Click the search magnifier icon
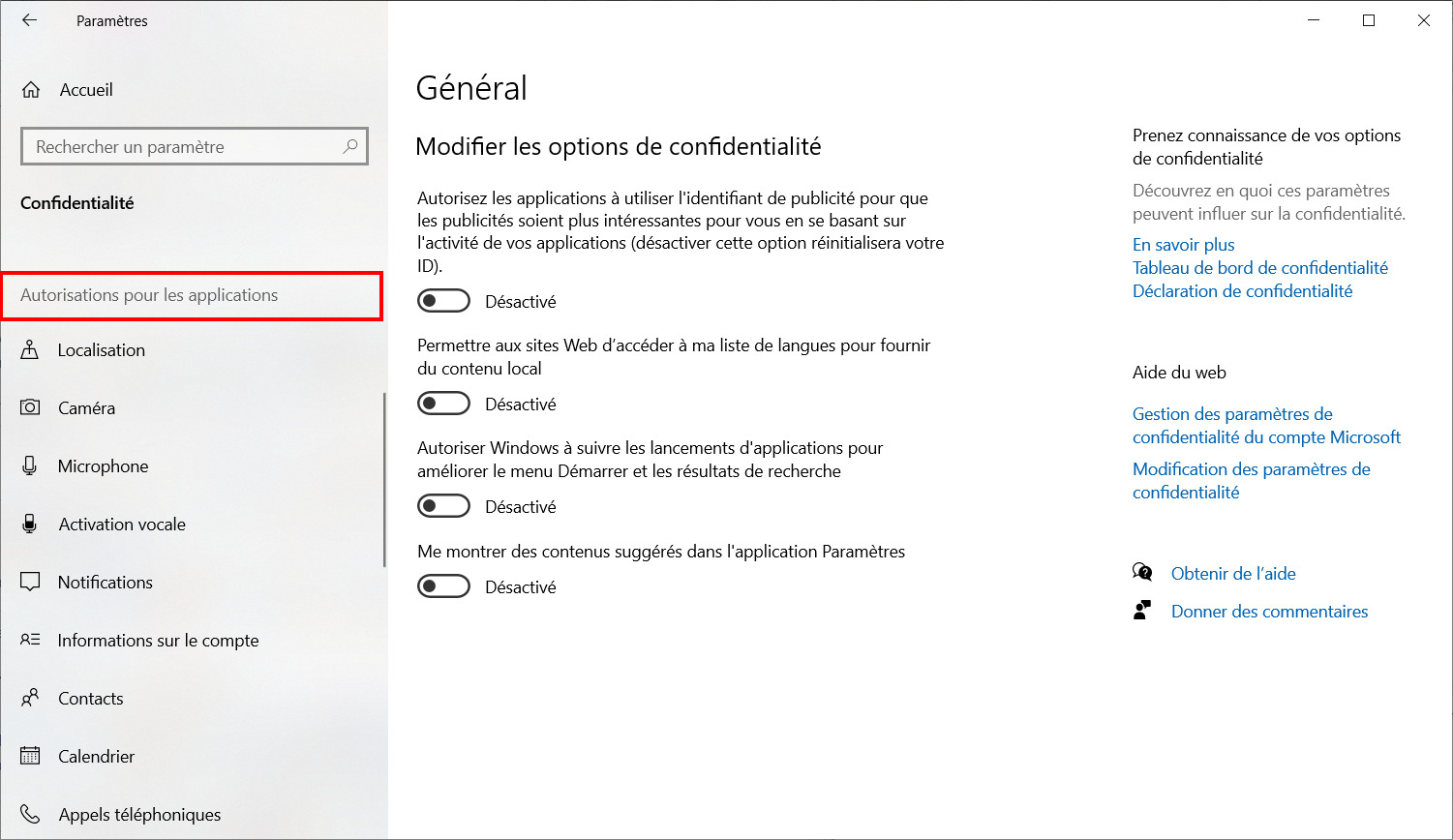The image size is (1453, 840). click(350, 146)
